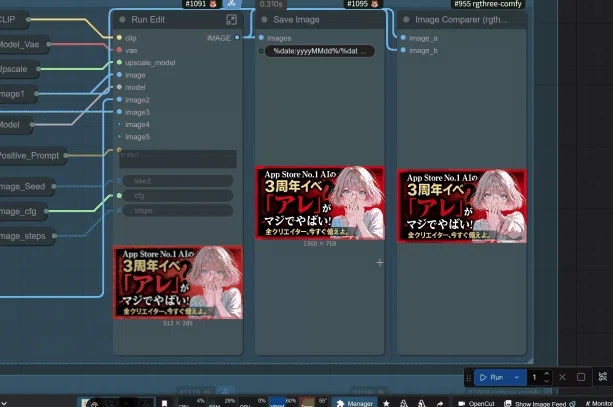Click the Image_steps node output port
This screenshot has height=407, width=613.
(54, 236)
